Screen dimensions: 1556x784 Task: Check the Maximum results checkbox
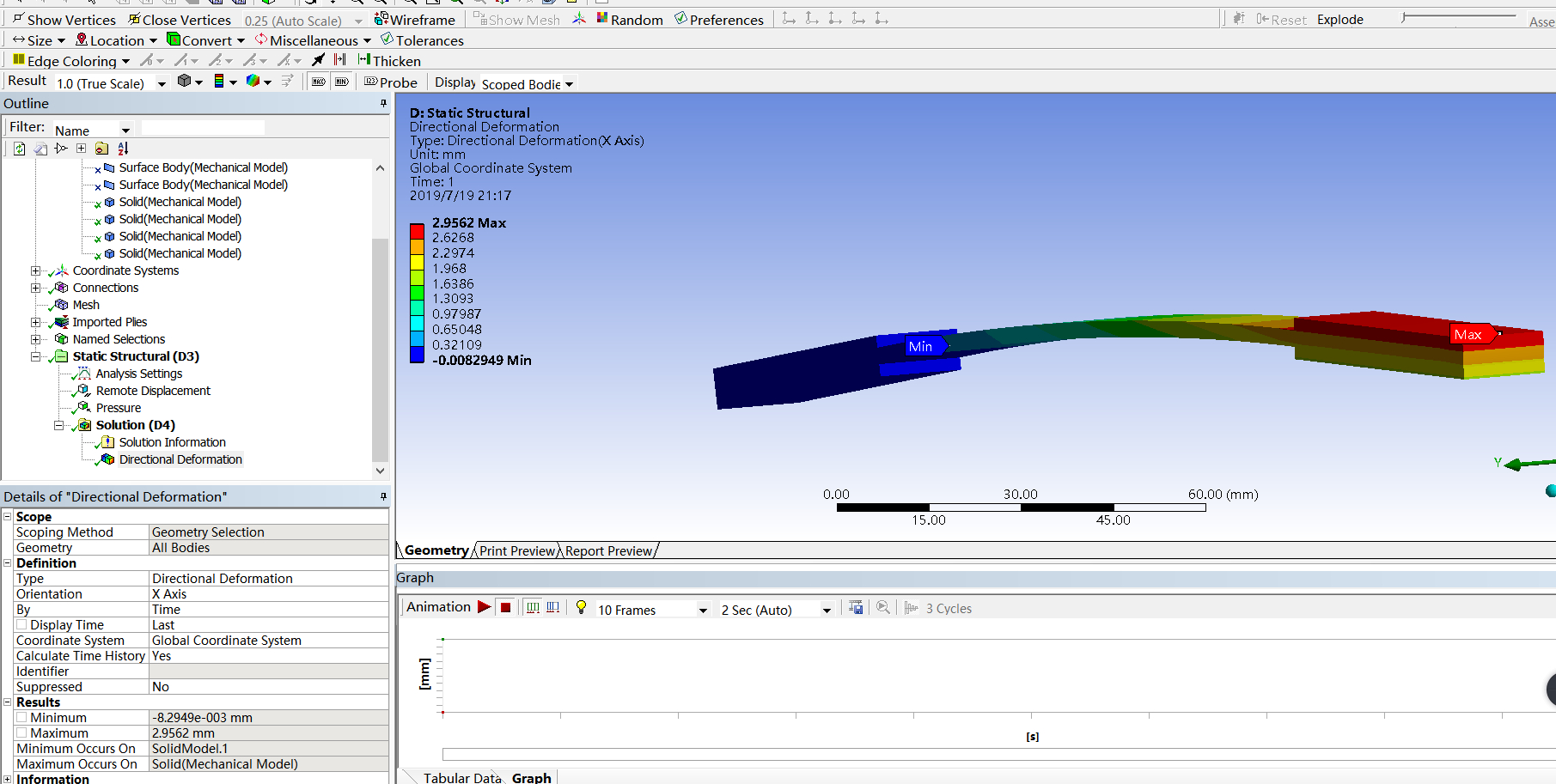point(21,733)
